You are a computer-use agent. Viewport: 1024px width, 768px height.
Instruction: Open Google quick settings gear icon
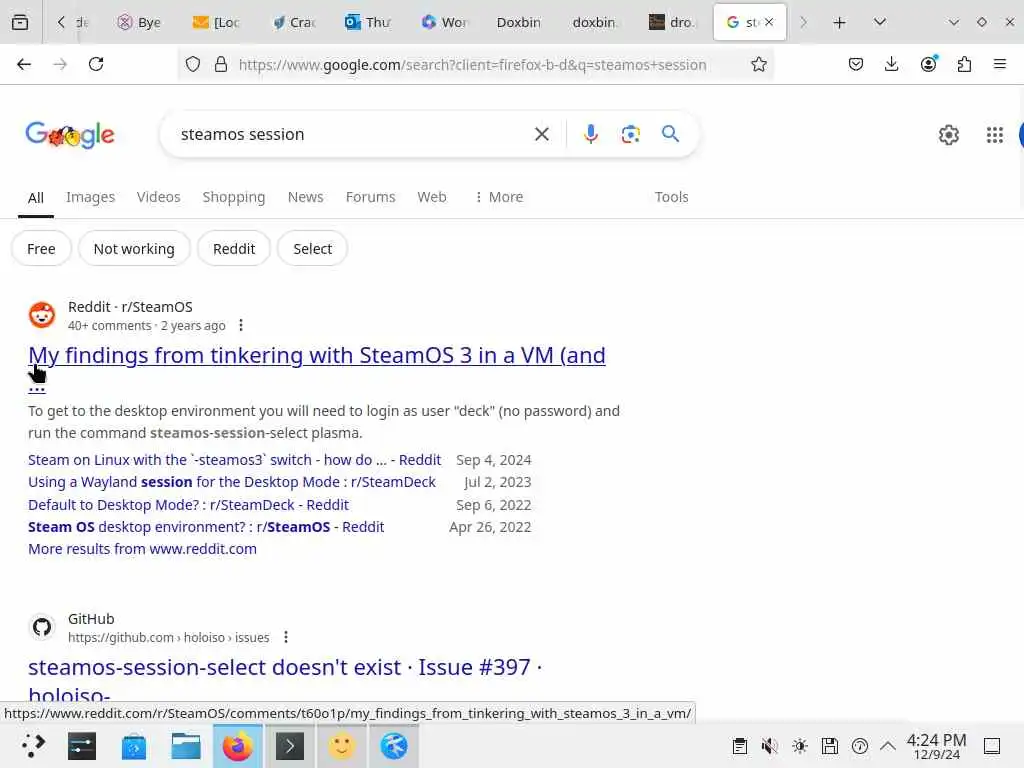(x=948, y=135)
